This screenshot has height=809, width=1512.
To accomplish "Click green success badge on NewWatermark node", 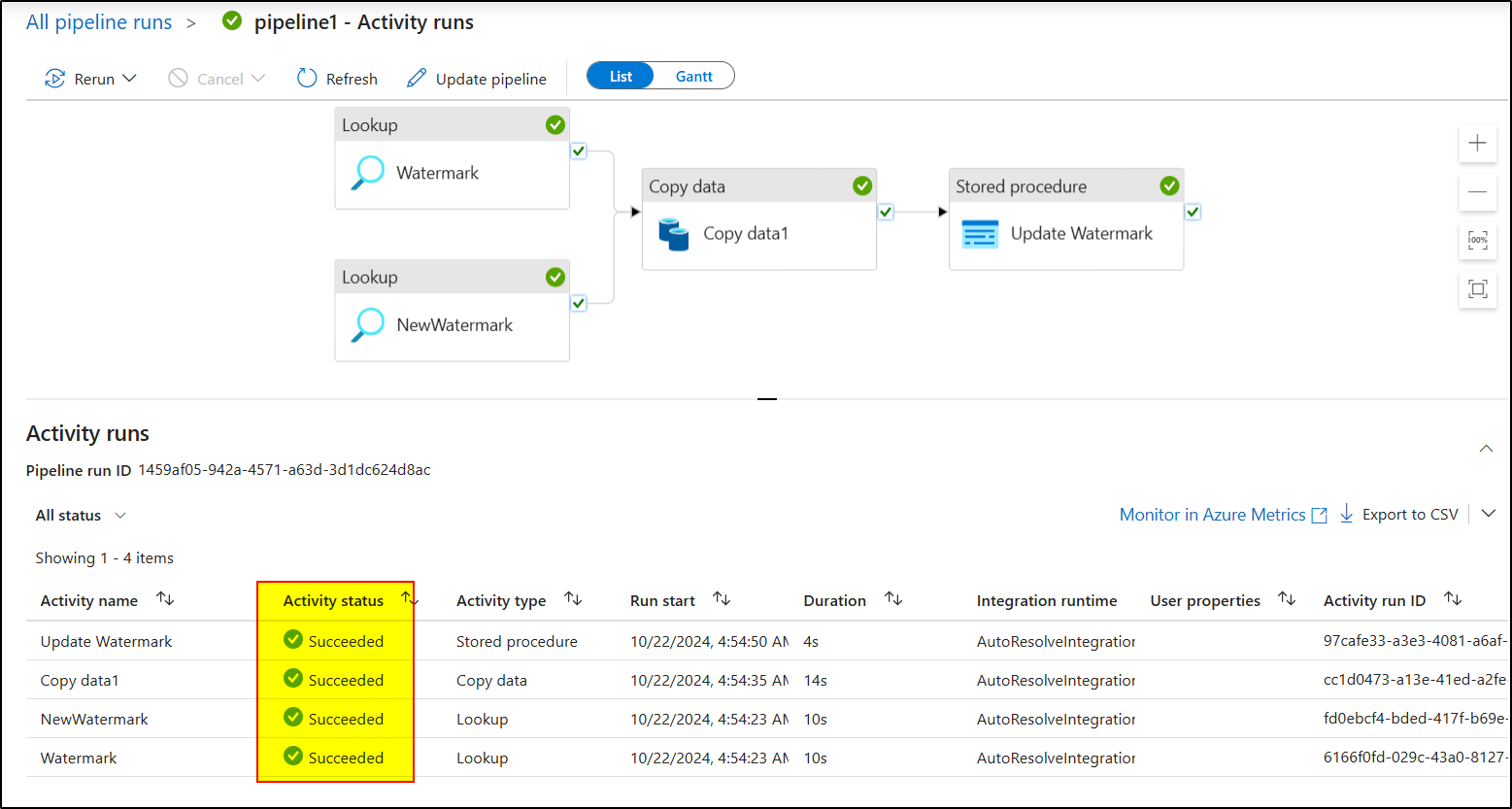I will 555,277.
